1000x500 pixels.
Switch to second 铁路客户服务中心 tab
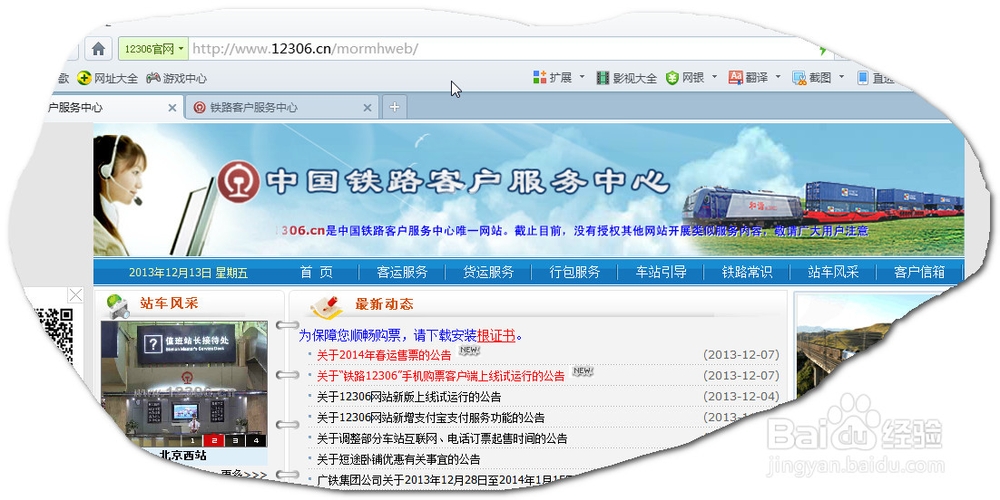point(281,107)
